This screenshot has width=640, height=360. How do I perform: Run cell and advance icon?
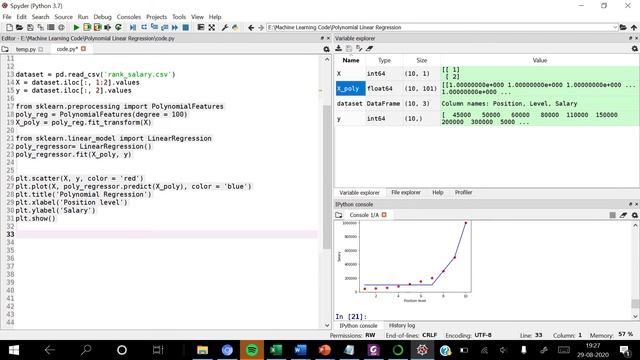point(97,27)
